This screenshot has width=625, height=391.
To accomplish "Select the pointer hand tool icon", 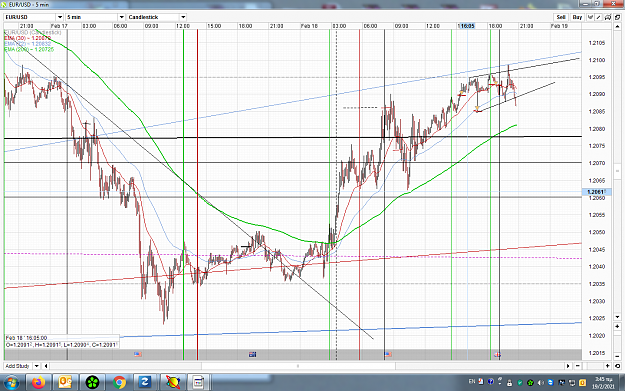I will point(591,17).
